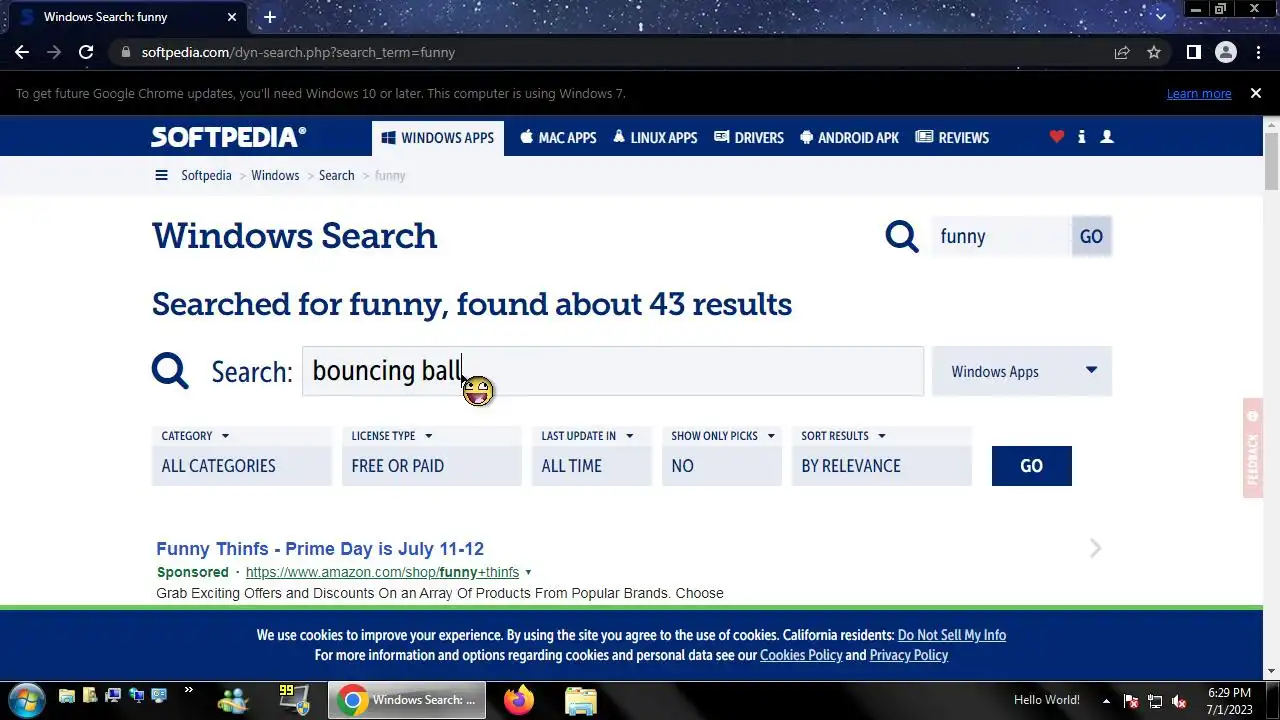Image resolution: width=1280 pixels, height=720 pixels.
Task: Click the site lock icon in address bar
Action: point(125,52)
